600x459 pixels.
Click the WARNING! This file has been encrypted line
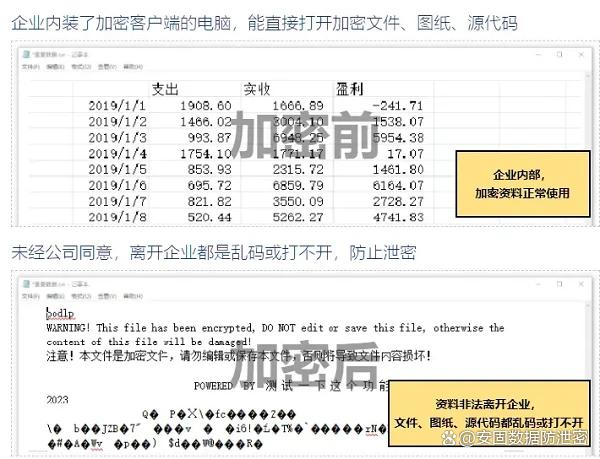(275, 328)
